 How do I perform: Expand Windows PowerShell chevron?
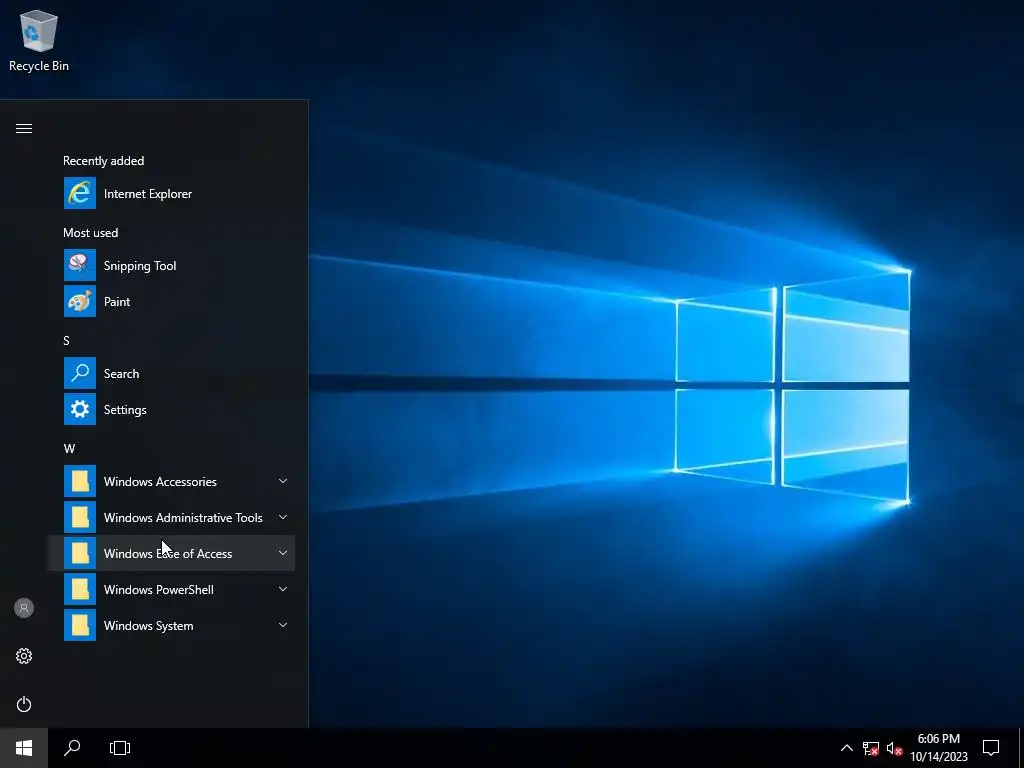pyautogui.click(x=283, y=589)
